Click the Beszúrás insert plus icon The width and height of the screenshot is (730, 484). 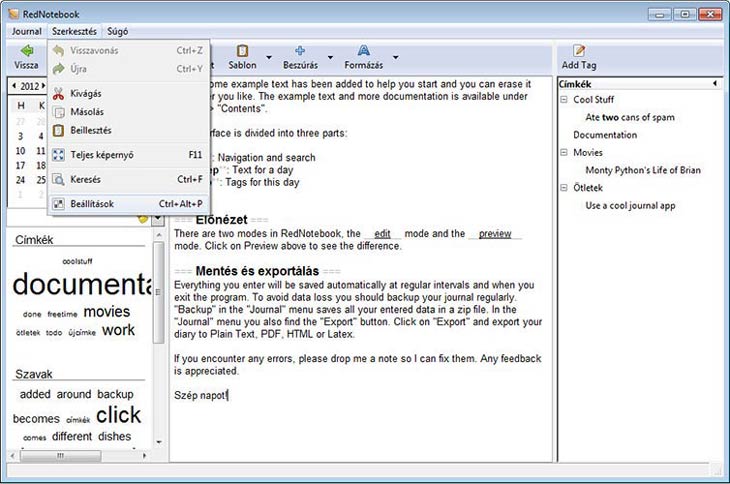click(299, 50)
